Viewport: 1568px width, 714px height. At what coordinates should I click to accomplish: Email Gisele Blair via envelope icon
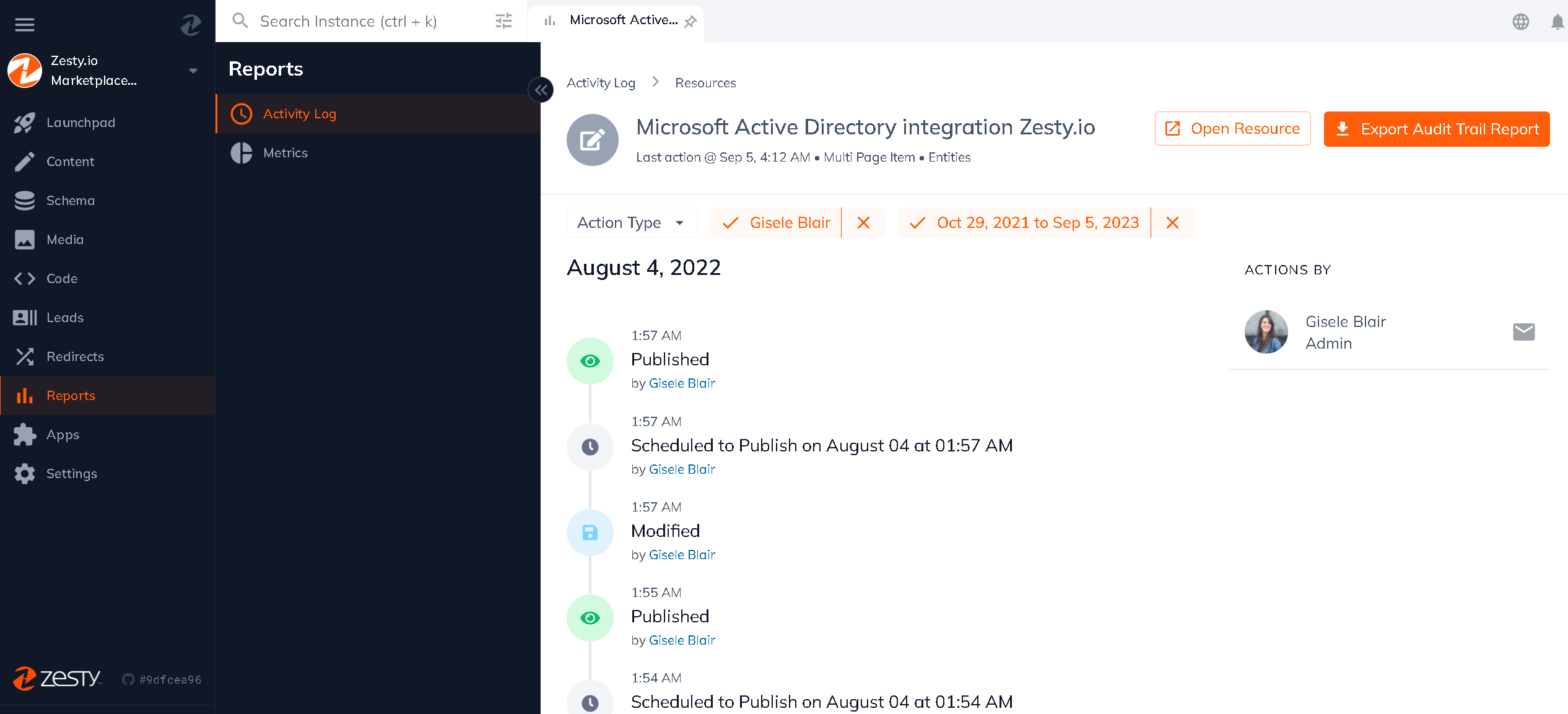tap(1524, 332)
